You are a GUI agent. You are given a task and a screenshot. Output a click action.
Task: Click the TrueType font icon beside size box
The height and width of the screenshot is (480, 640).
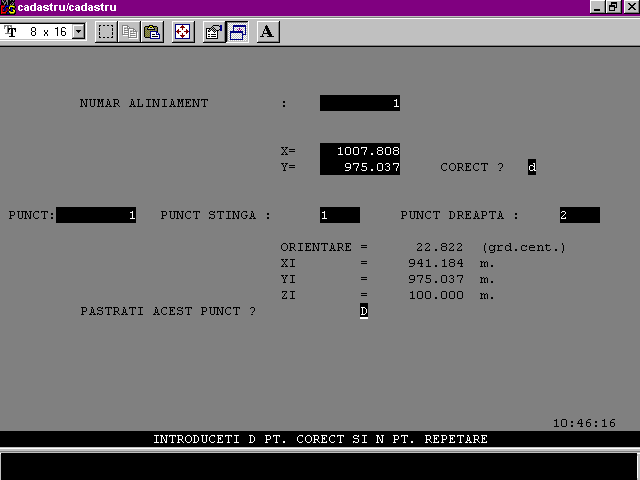coord(12,32)
